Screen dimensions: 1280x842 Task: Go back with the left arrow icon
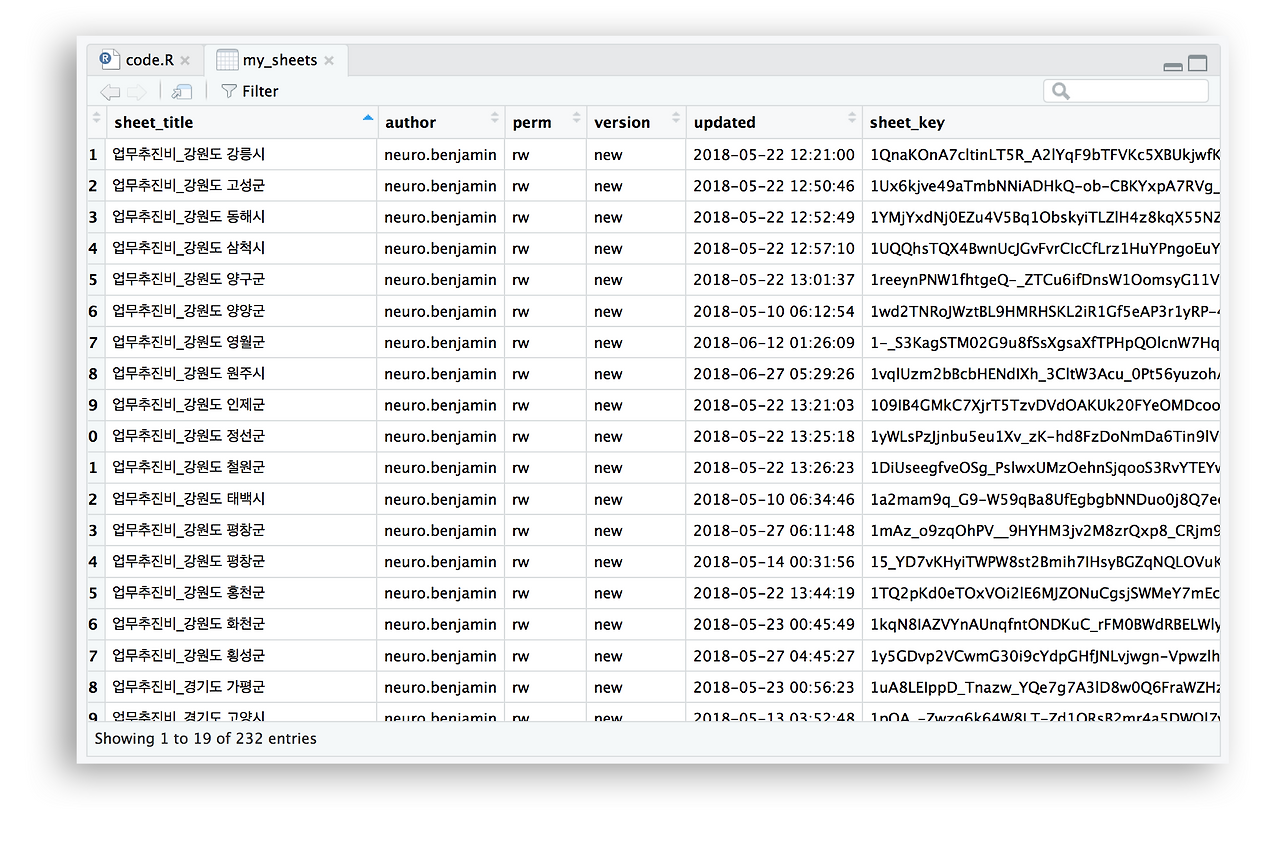click(109, 92)
